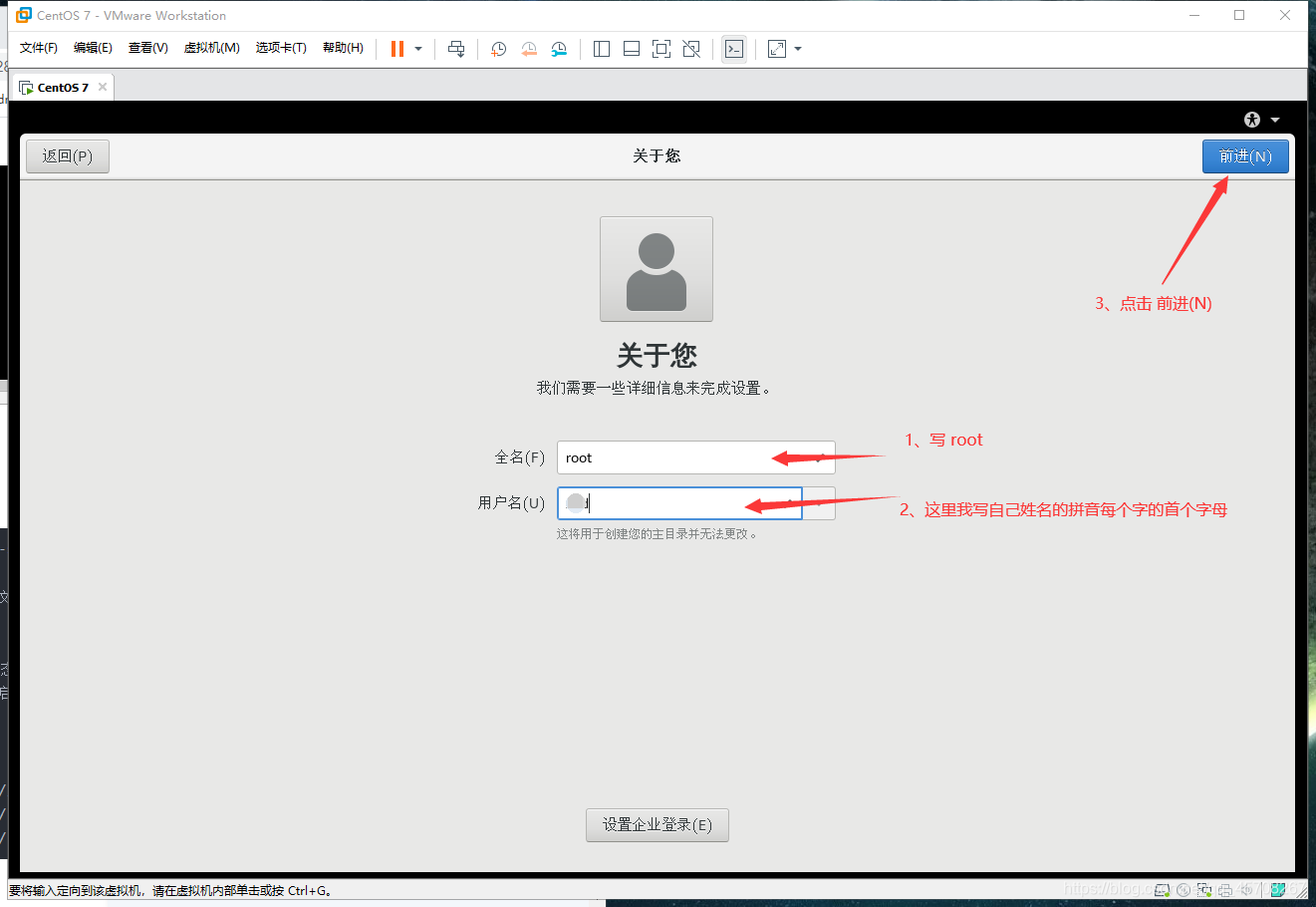The image size is (1316, 907).
Task: Click the sound device status icon
Action: click(1246, 888)
